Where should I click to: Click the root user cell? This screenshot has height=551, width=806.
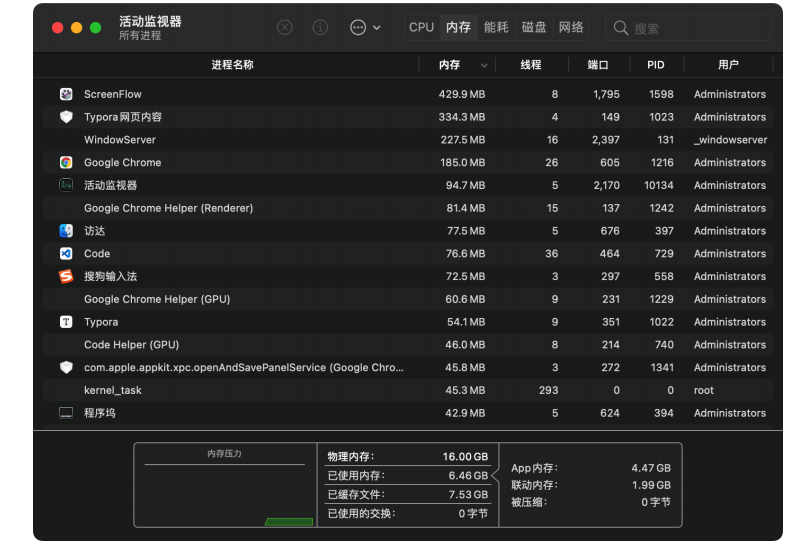coord(704,390)
